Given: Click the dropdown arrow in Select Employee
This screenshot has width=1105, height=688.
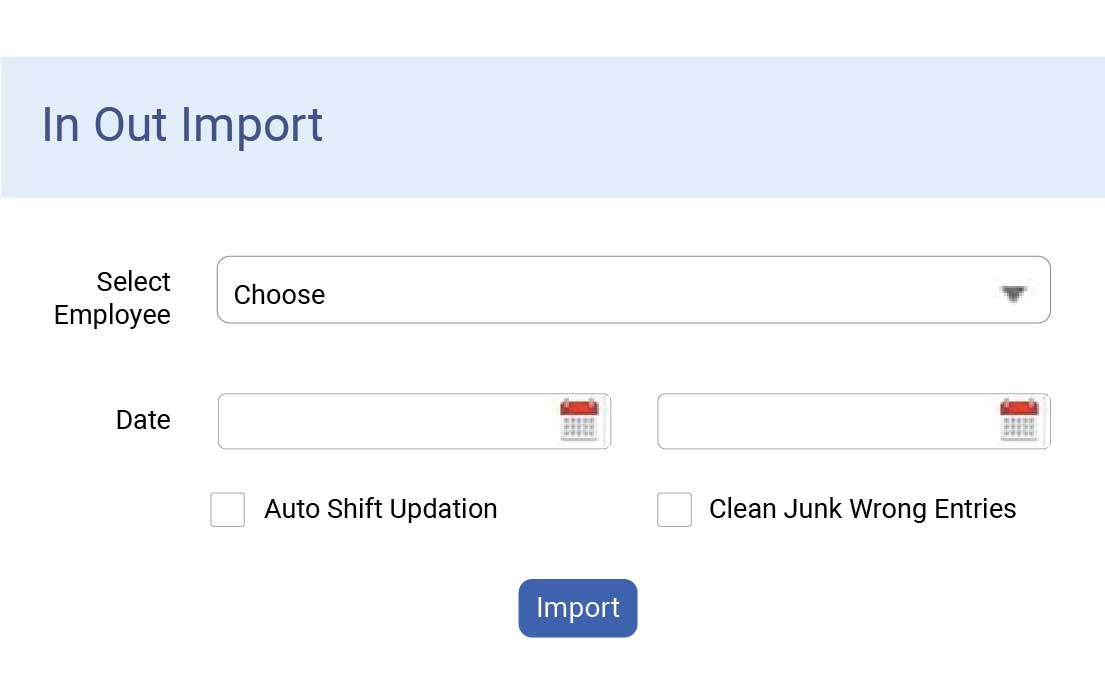Looking at the screenshot, I should 1013,293.
